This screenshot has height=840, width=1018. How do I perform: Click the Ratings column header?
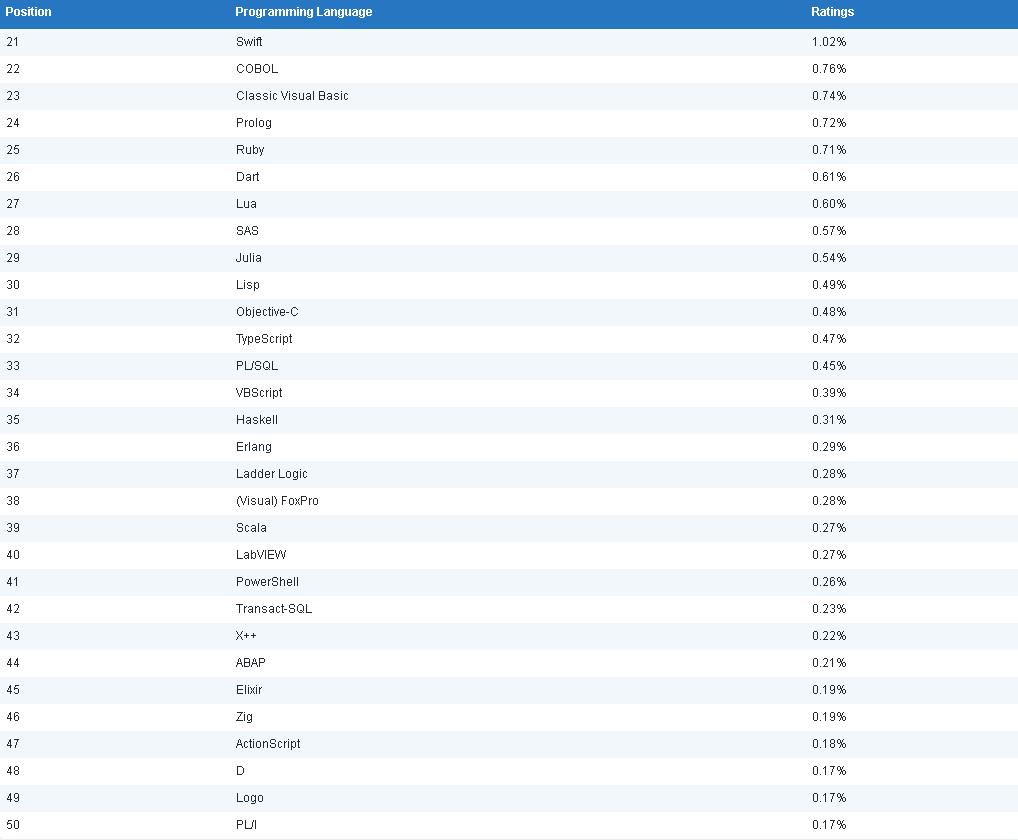(832, 12)
